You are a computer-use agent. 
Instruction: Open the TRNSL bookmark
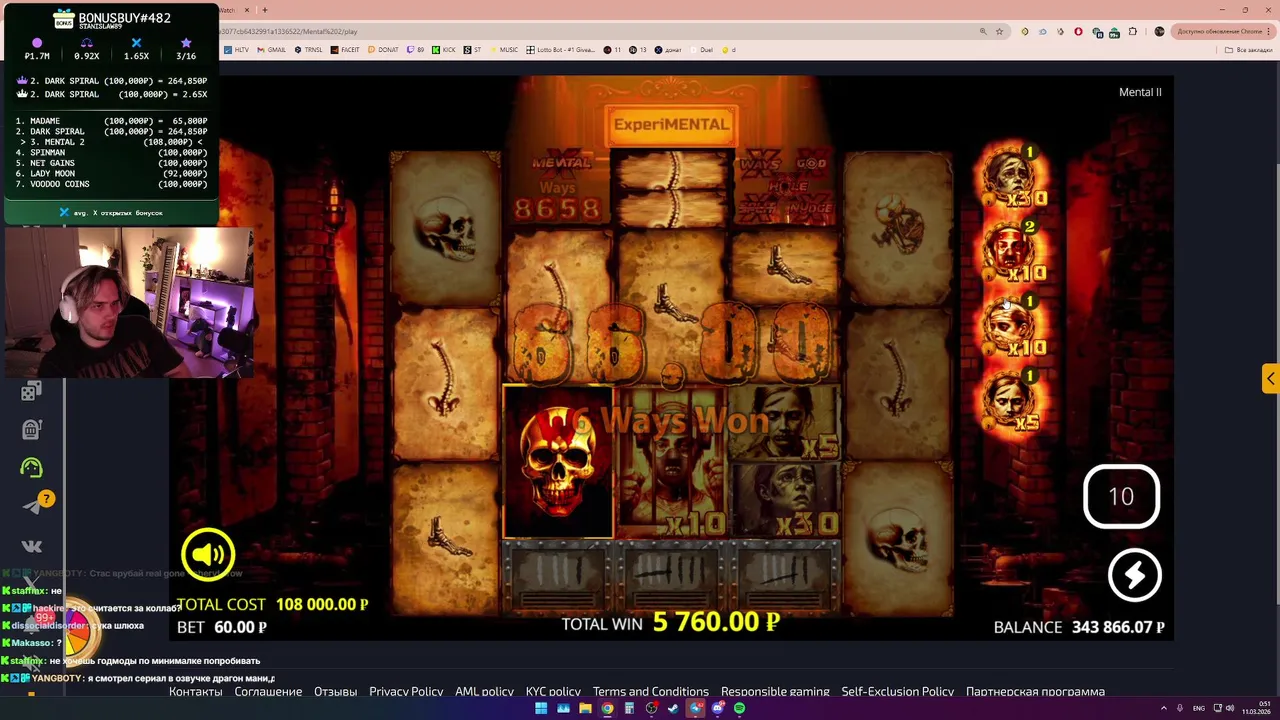[309, 49]
